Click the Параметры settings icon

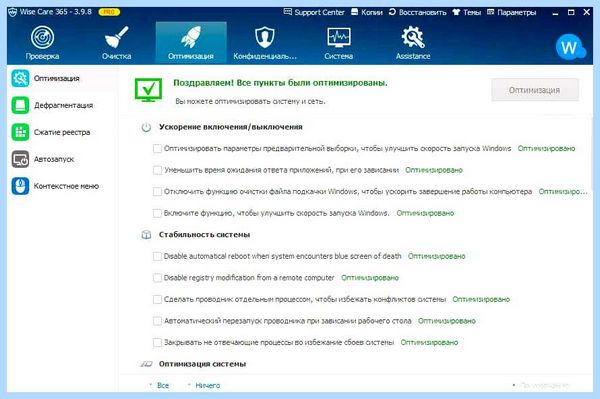click(x=491, y=12)
